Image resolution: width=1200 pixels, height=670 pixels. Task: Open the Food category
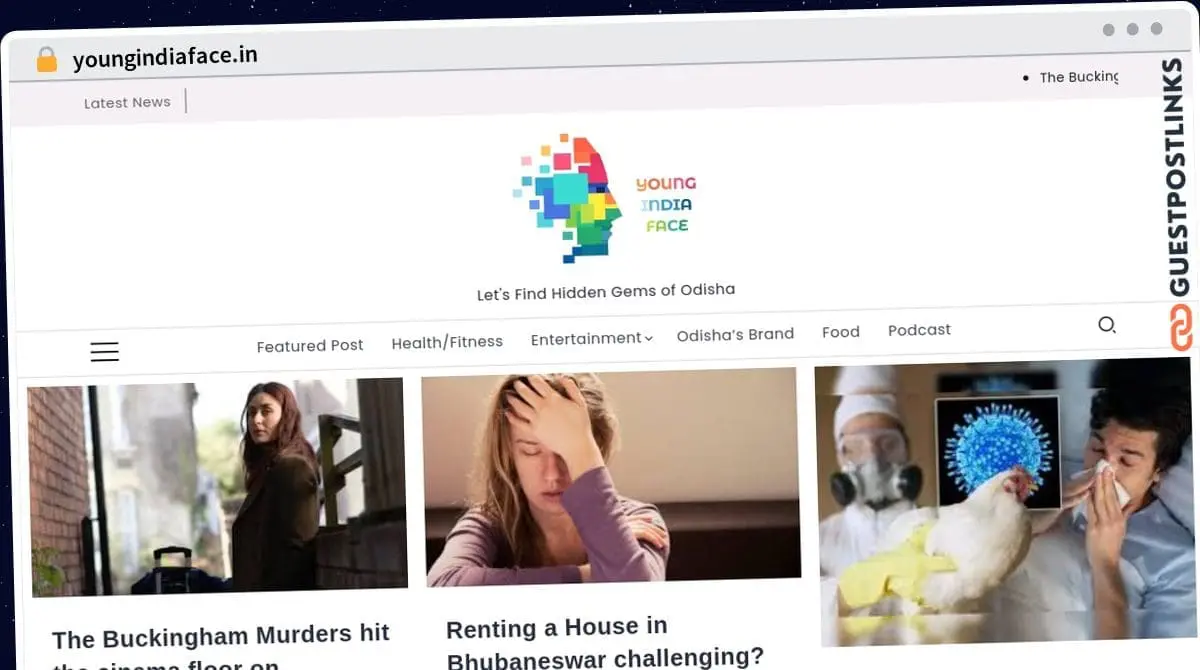pyautogui.click(x=841, y=332)
